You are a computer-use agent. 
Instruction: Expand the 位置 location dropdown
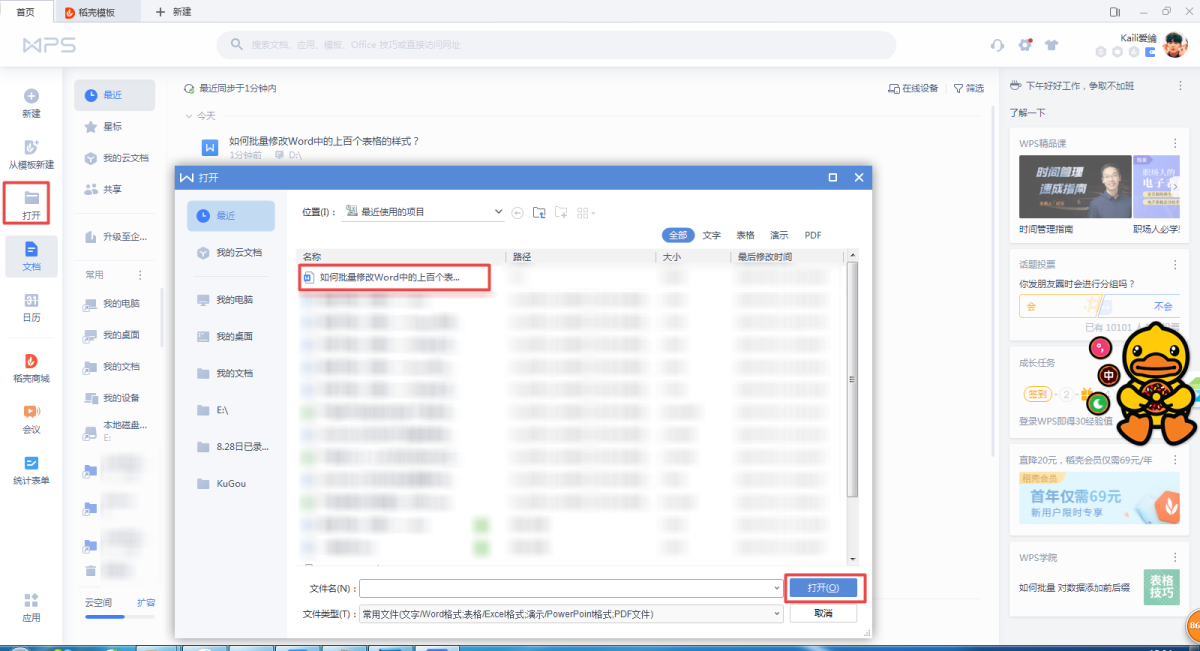click(x=499, y=212)
